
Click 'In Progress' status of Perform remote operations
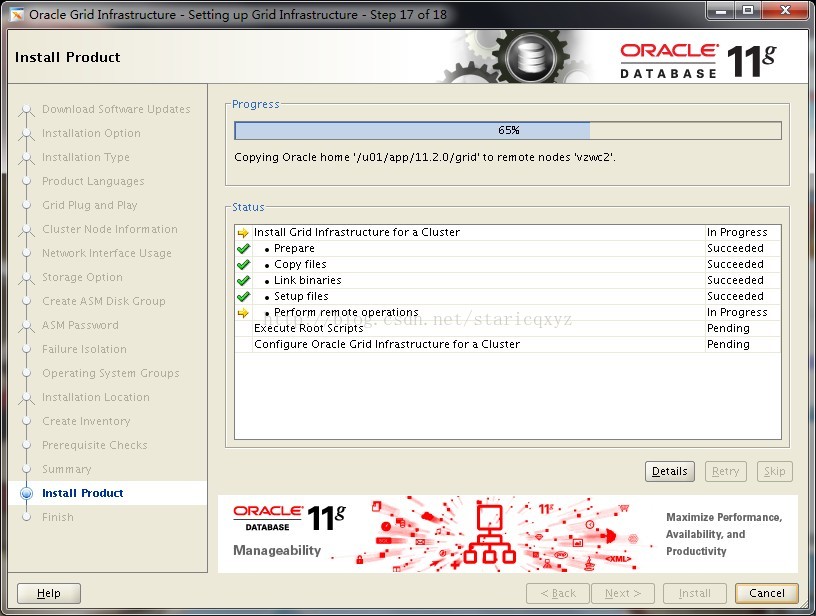737,312
